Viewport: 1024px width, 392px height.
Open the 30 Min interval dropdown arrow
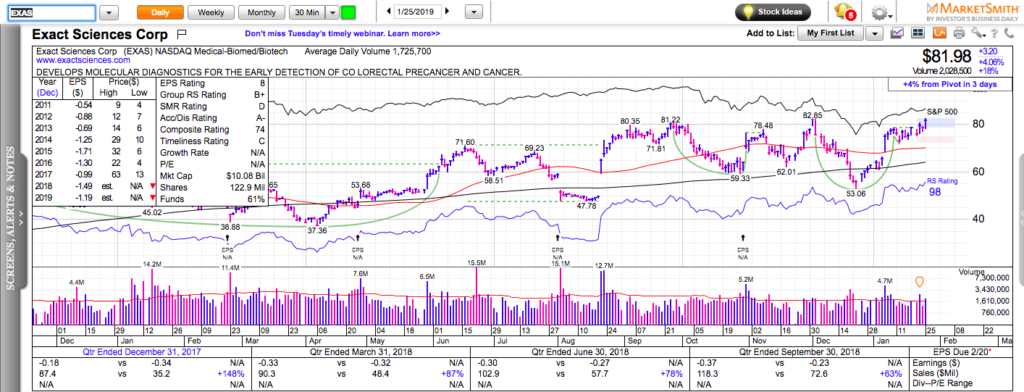coord(332,12)
